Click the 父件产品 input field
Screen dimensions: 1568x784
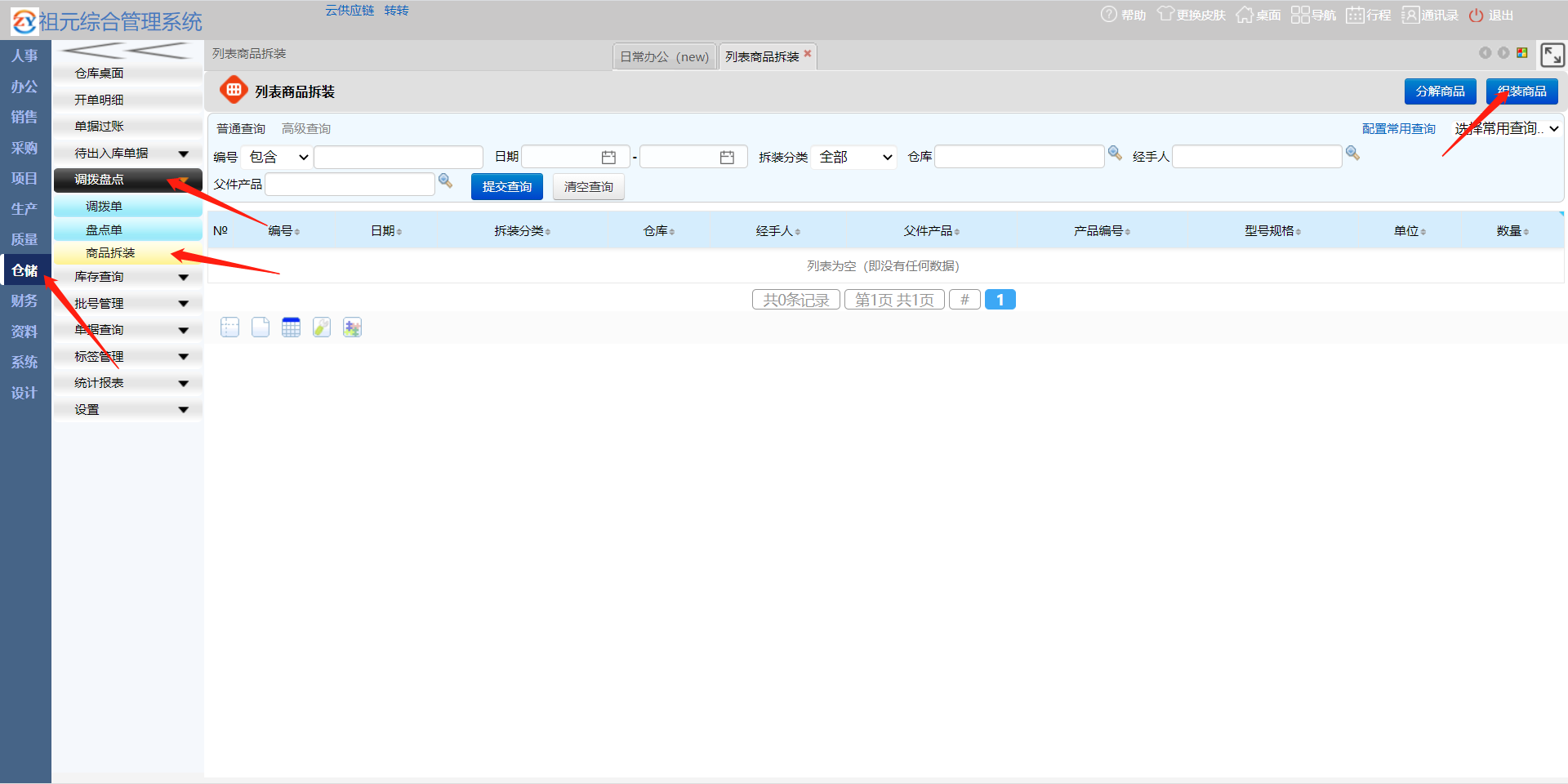click(350, 185)
